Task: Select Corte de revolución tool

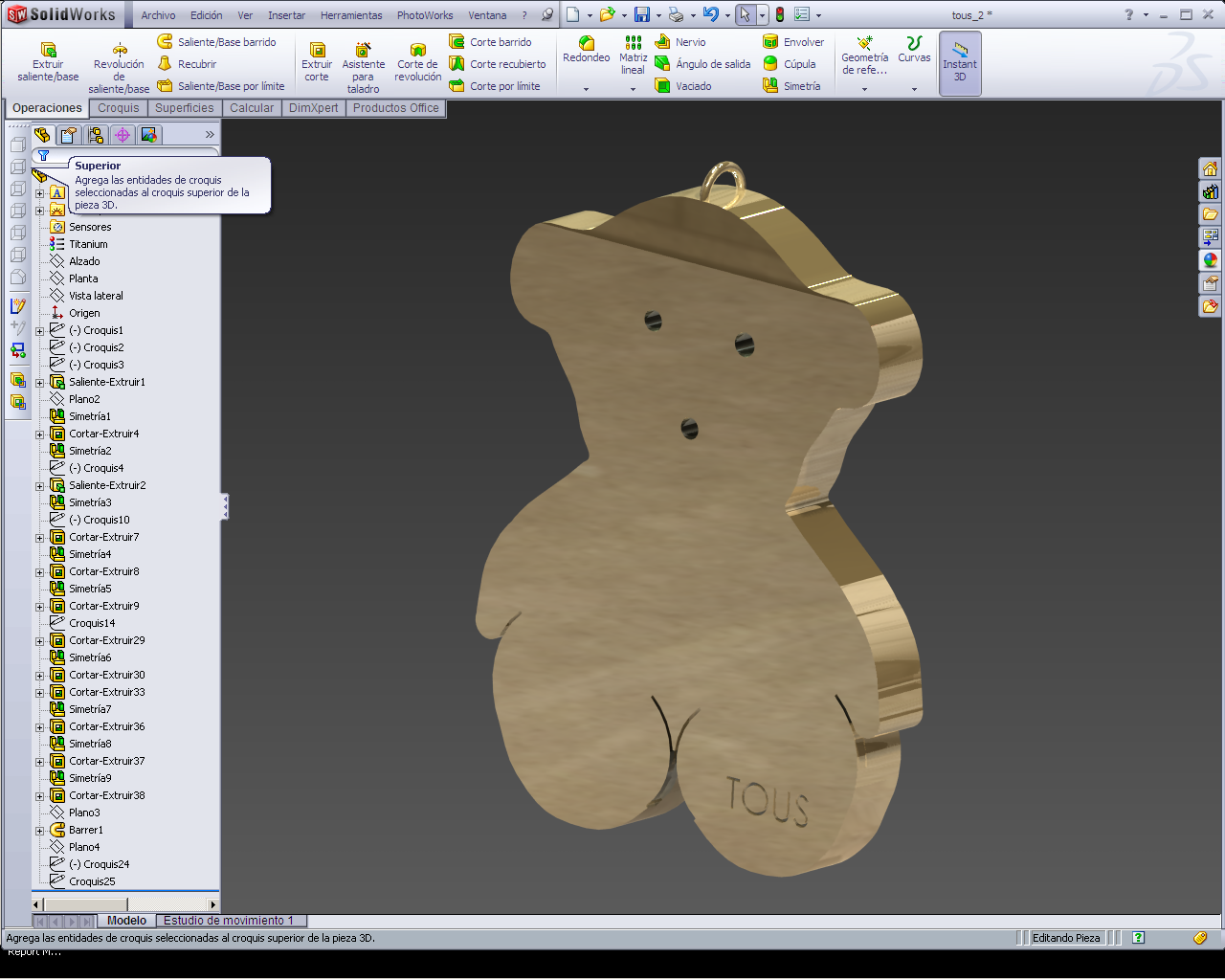Action: [418, 62]
